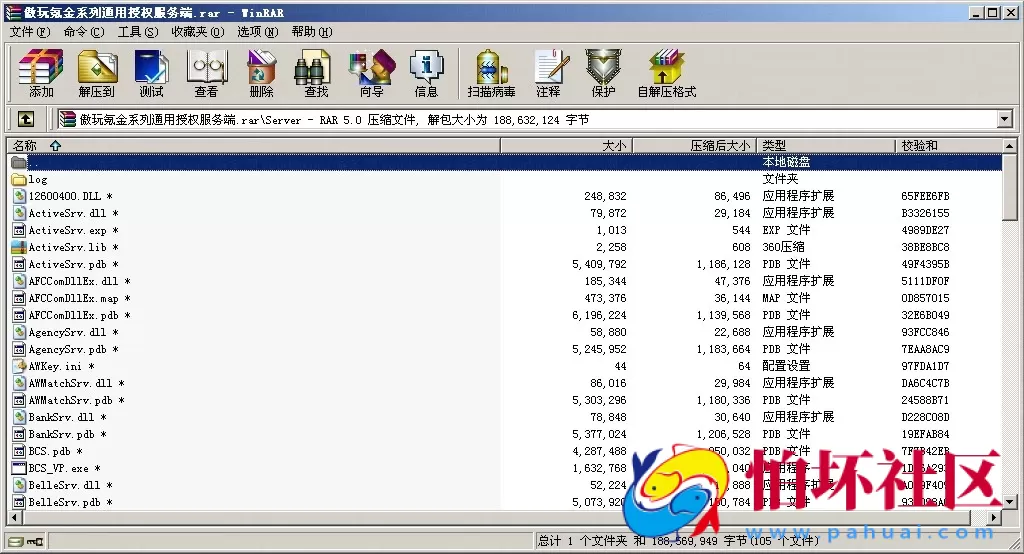1024x554 pixels.
Task: Open the 选项(N) menu
Action: click(x=257, y=32)
